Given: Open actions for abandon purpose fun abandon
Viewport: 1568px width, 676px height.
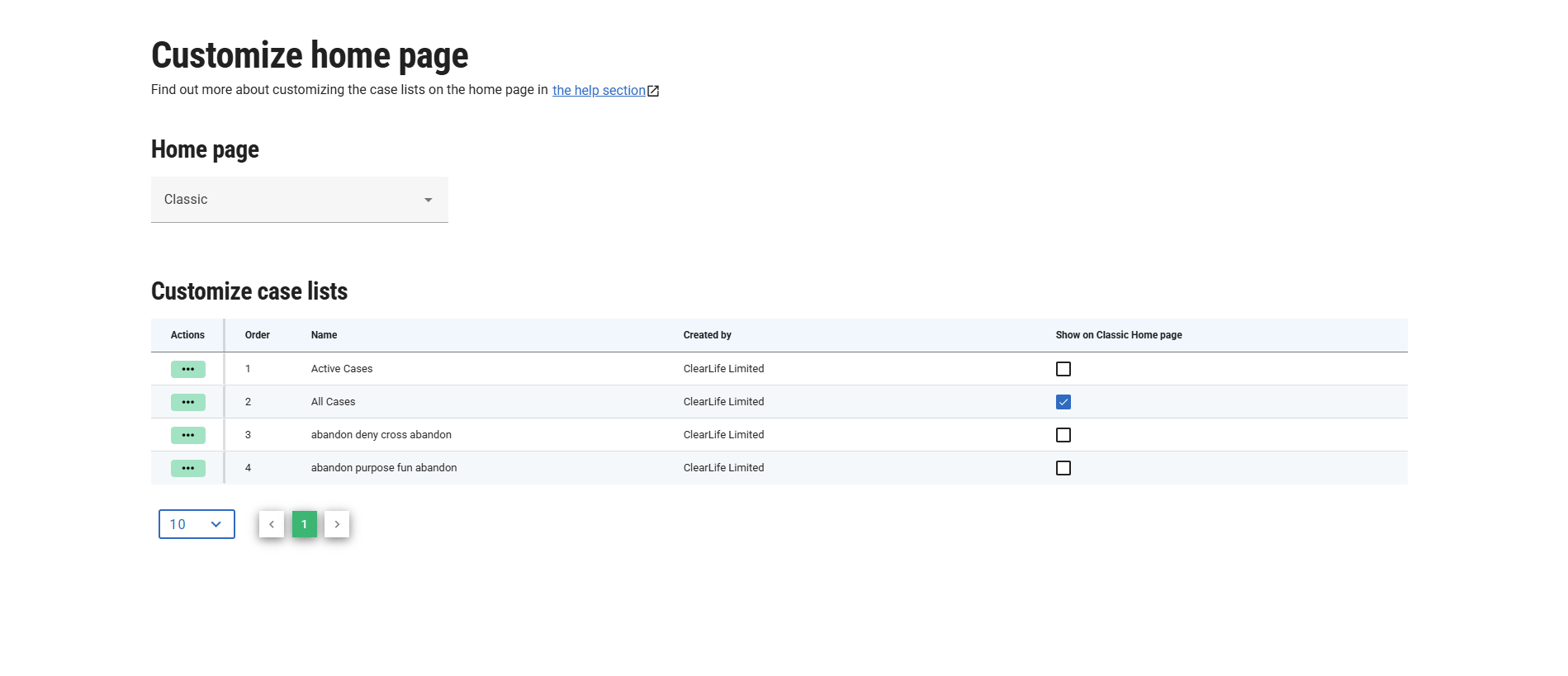Looking at the screenshot, I should [187, 468].
